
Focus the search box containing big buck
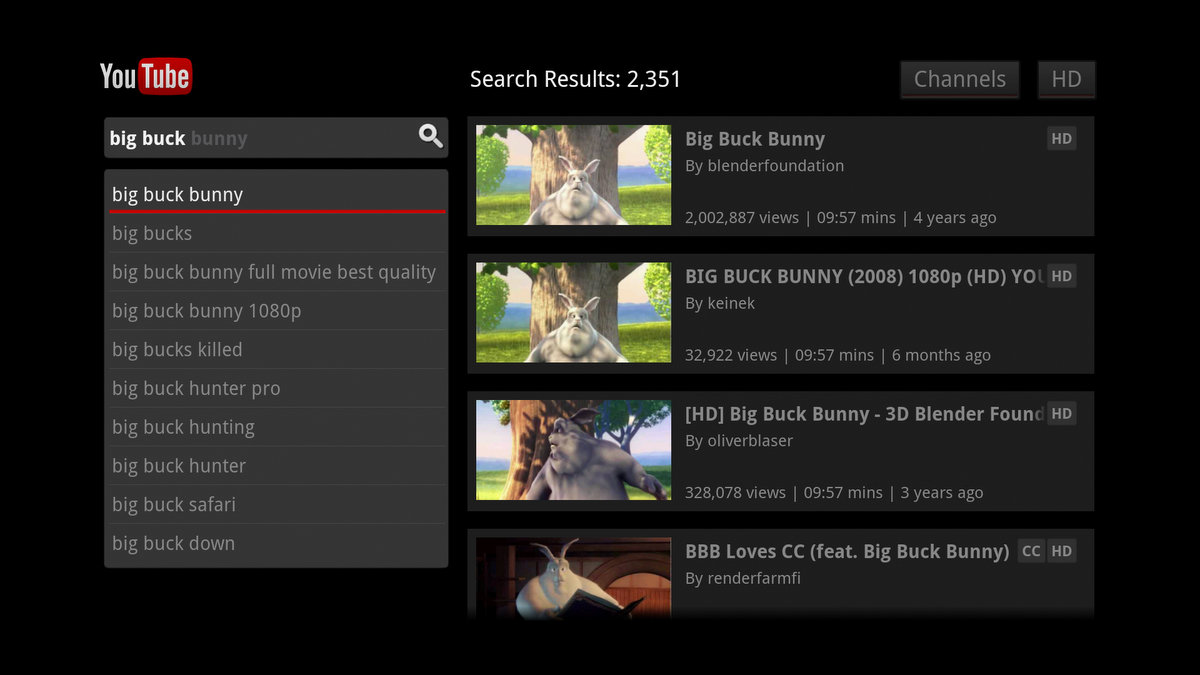tap(276, 138)
